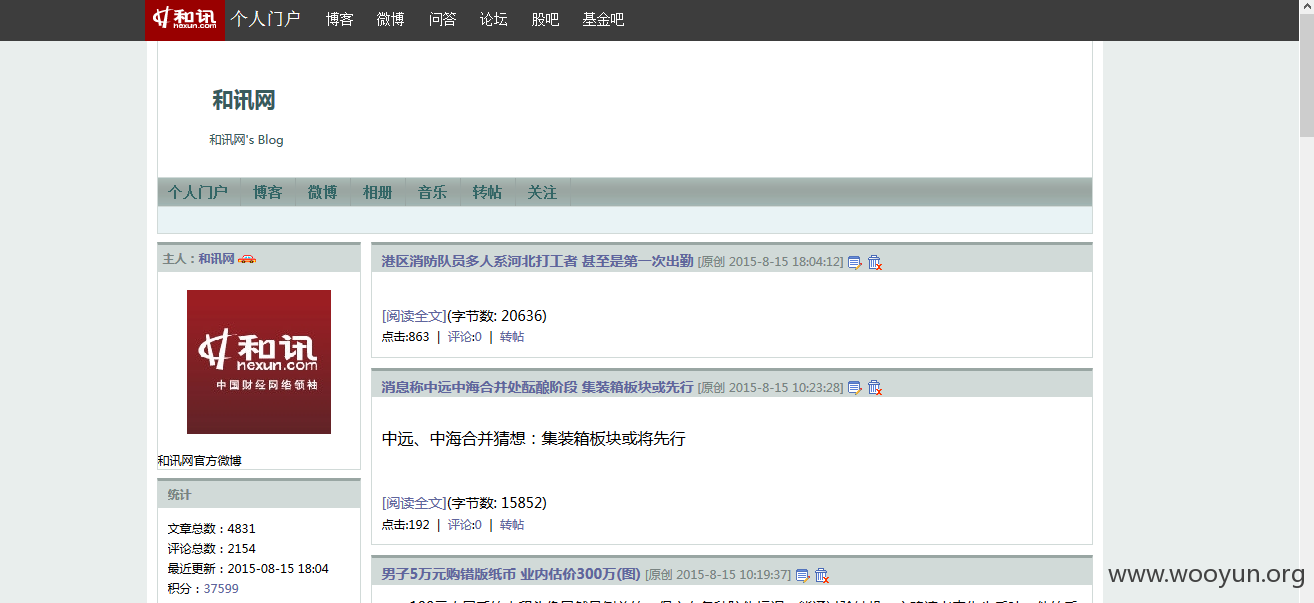Read full text of the 15852-byte post
This screenshot has width=1314, height=603.
(414, 503)
